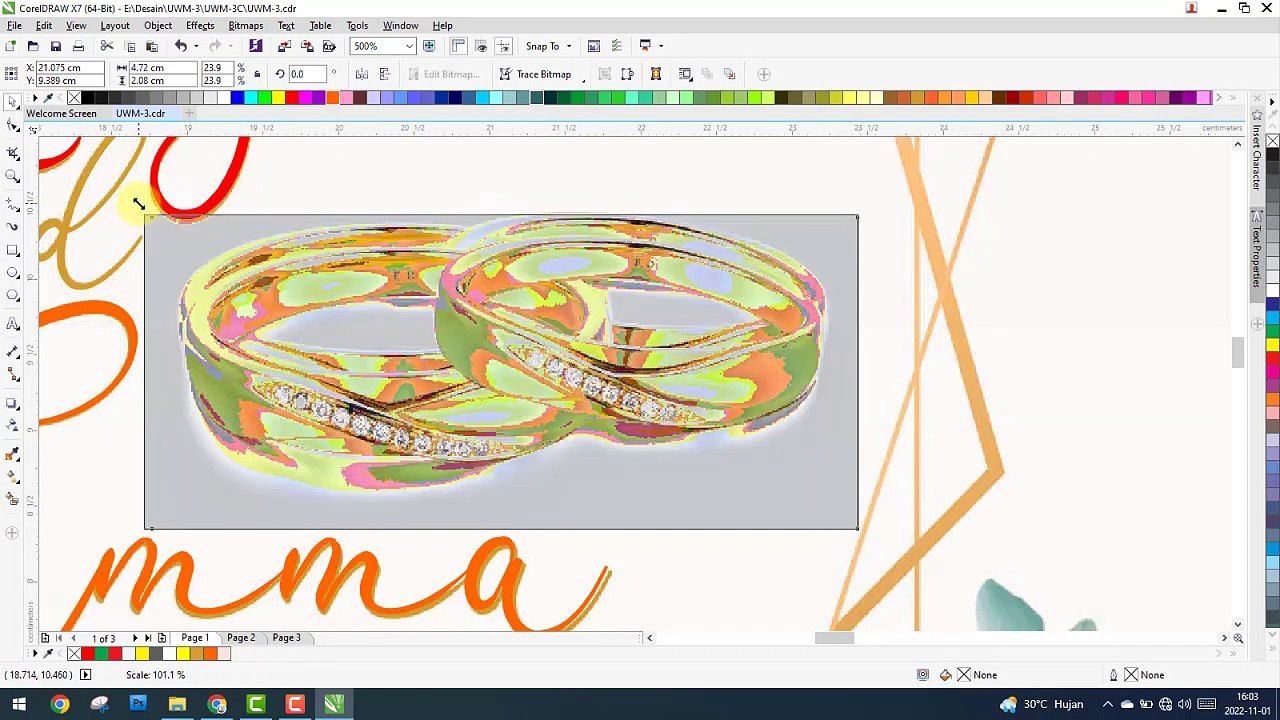The image size is (1280, 720).
Task: Mirror the bitmap horizontally
Action: coord(362,74)
